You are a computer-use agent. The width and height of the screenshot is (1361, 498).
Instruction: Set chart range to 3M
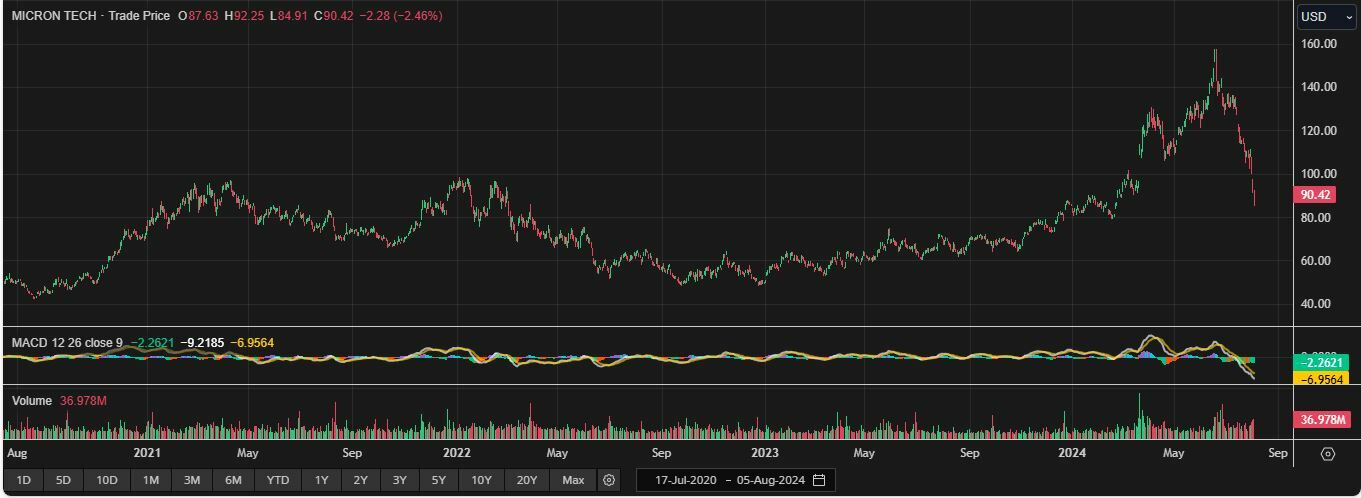click(191, 480)
